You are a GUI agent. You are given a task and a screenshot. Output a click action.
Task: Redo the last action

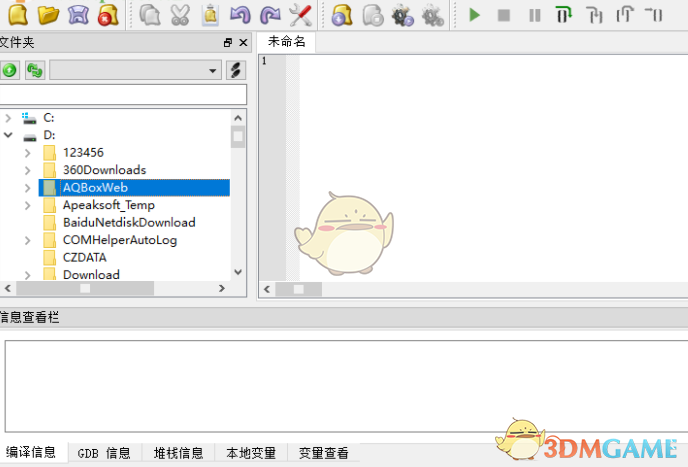point(270,15)
